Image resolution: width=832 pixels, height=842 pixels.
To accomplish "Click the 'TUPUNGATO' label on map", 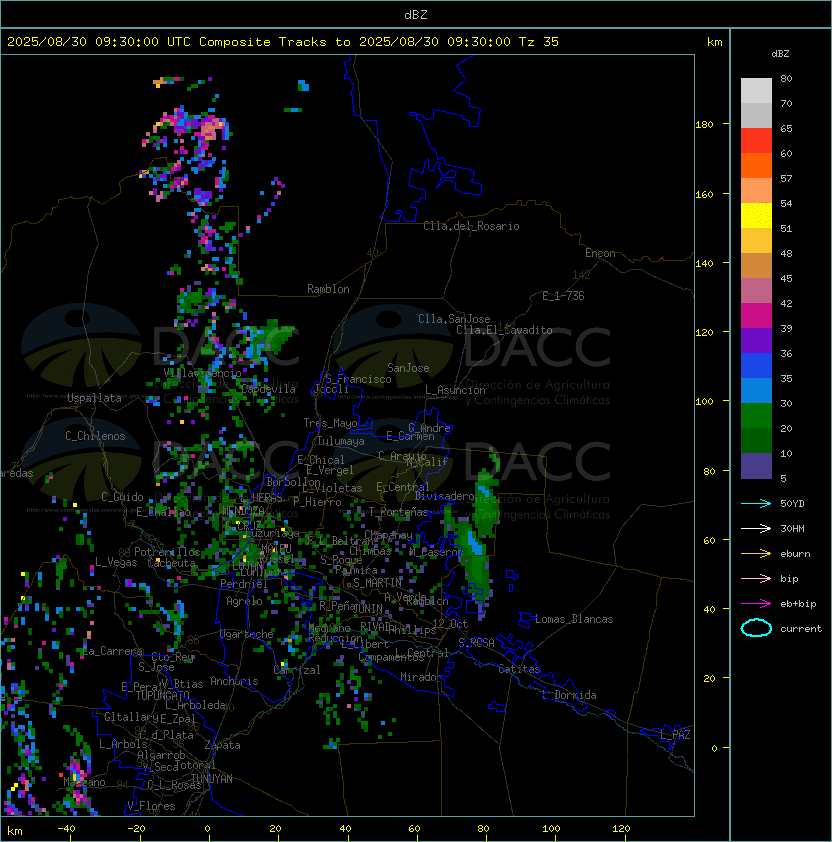I will coord(162,695).
